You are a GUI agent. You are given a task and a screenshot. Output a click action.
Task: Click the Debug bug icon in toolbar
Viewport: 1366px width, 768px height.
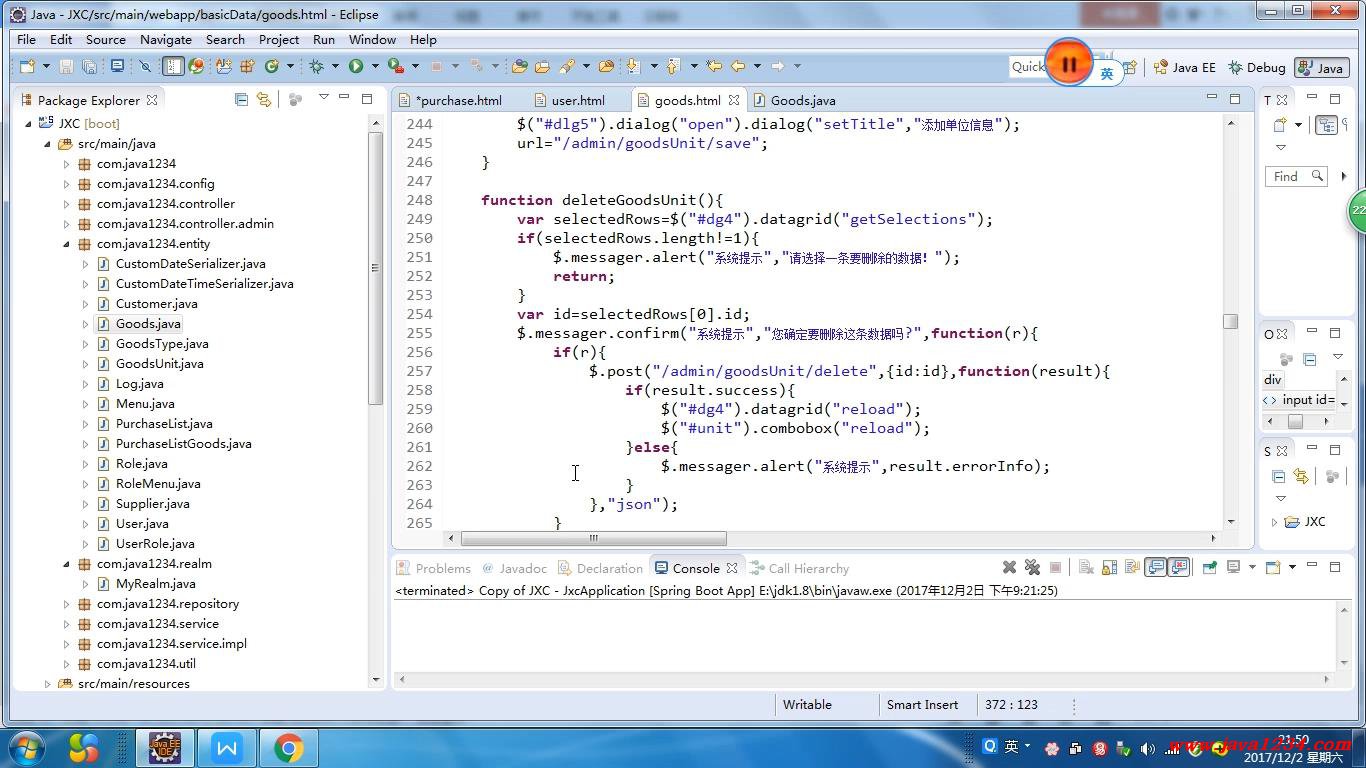point(316,66)
